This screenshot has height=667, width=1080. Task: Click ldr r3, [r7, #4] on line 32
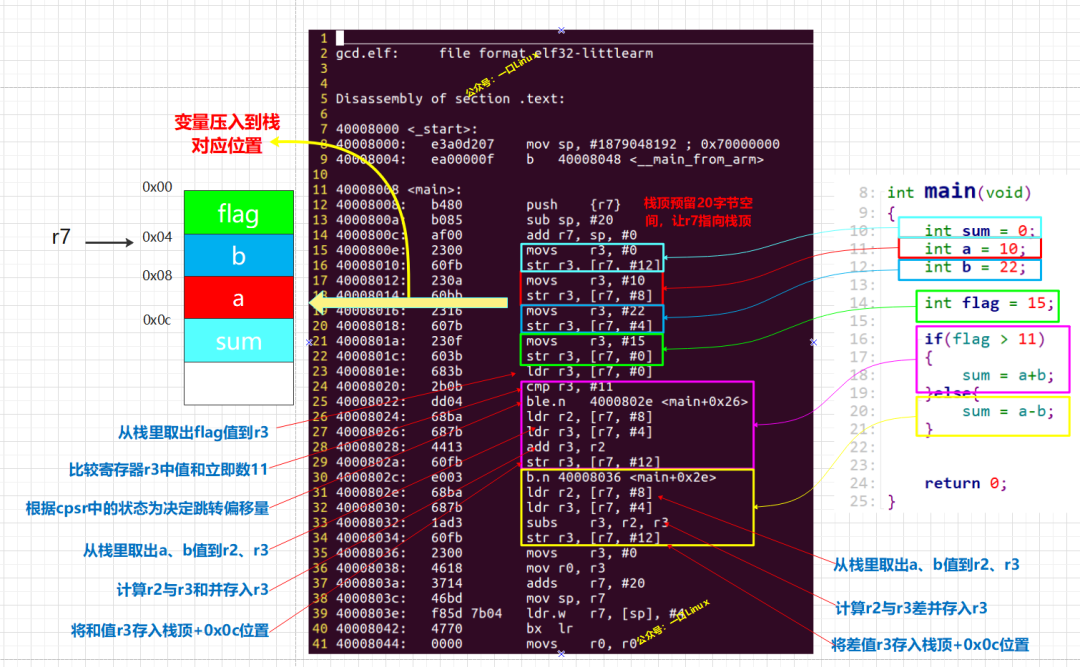click(589, 508)
